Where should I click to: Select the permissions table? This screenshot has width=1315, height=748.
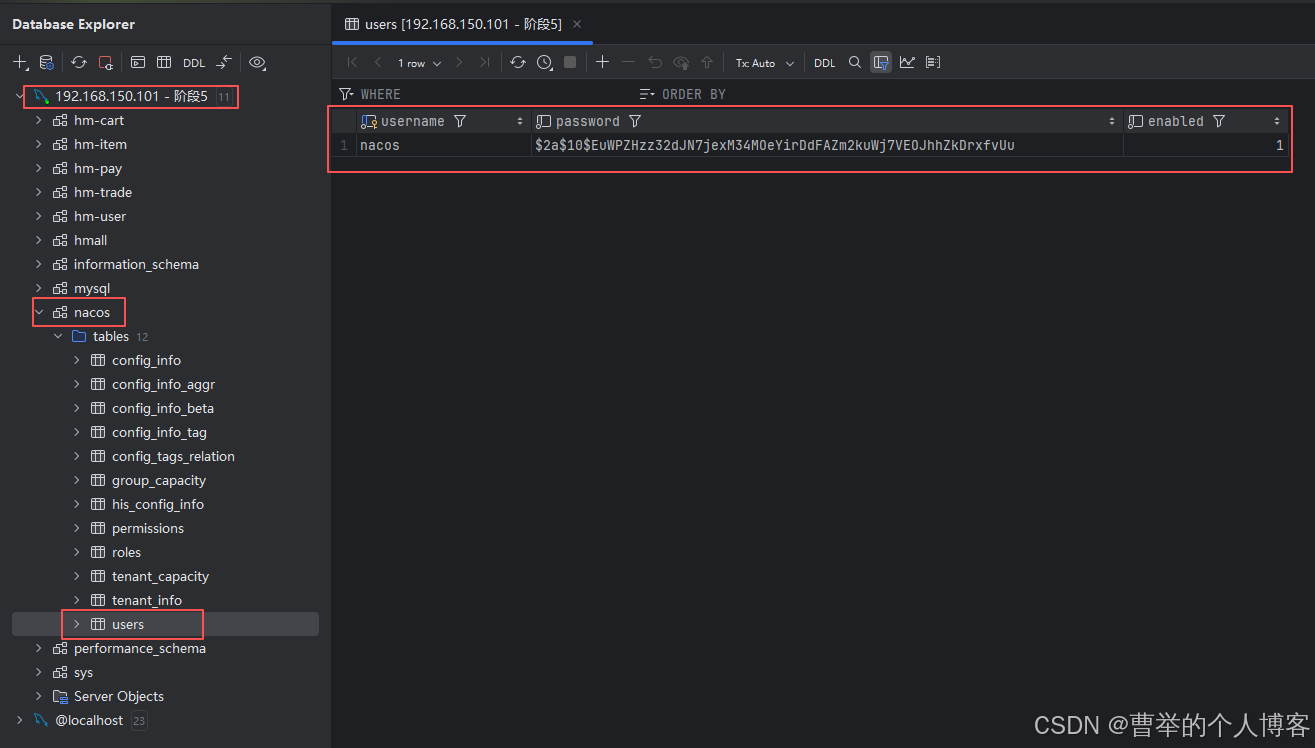point(148,528)
